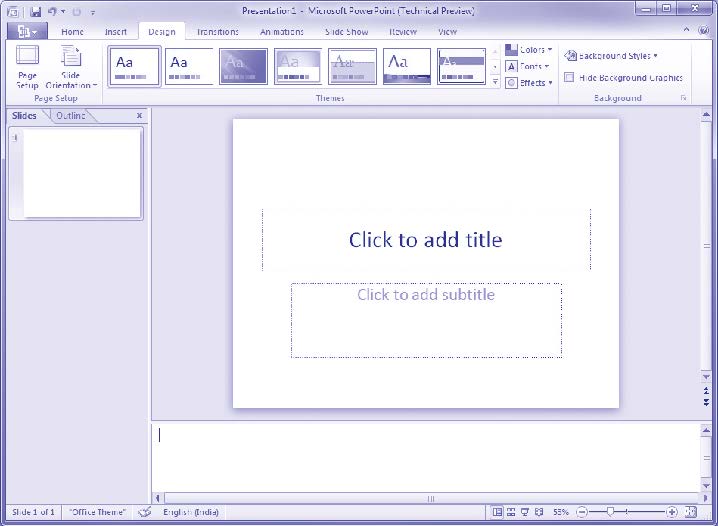
Task: Expand the full Themes gallery (More arrow)
Action: pyautogui.click(x=495, y=81)
